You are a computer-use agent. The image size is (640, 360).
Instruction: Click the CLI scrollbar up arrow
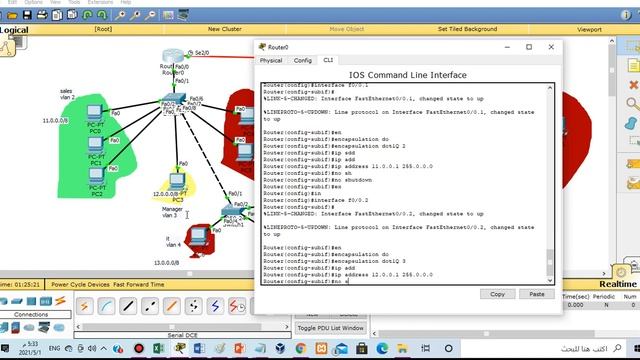click(550, 88)
